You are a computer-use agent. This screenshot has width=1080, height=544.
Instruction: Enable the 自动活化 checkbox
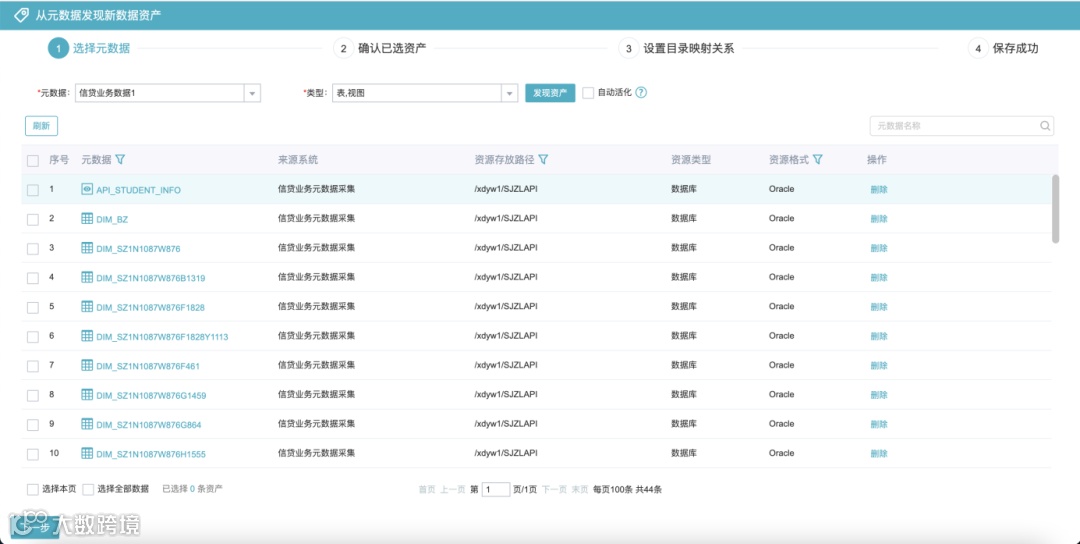click(x=588, y=93)
